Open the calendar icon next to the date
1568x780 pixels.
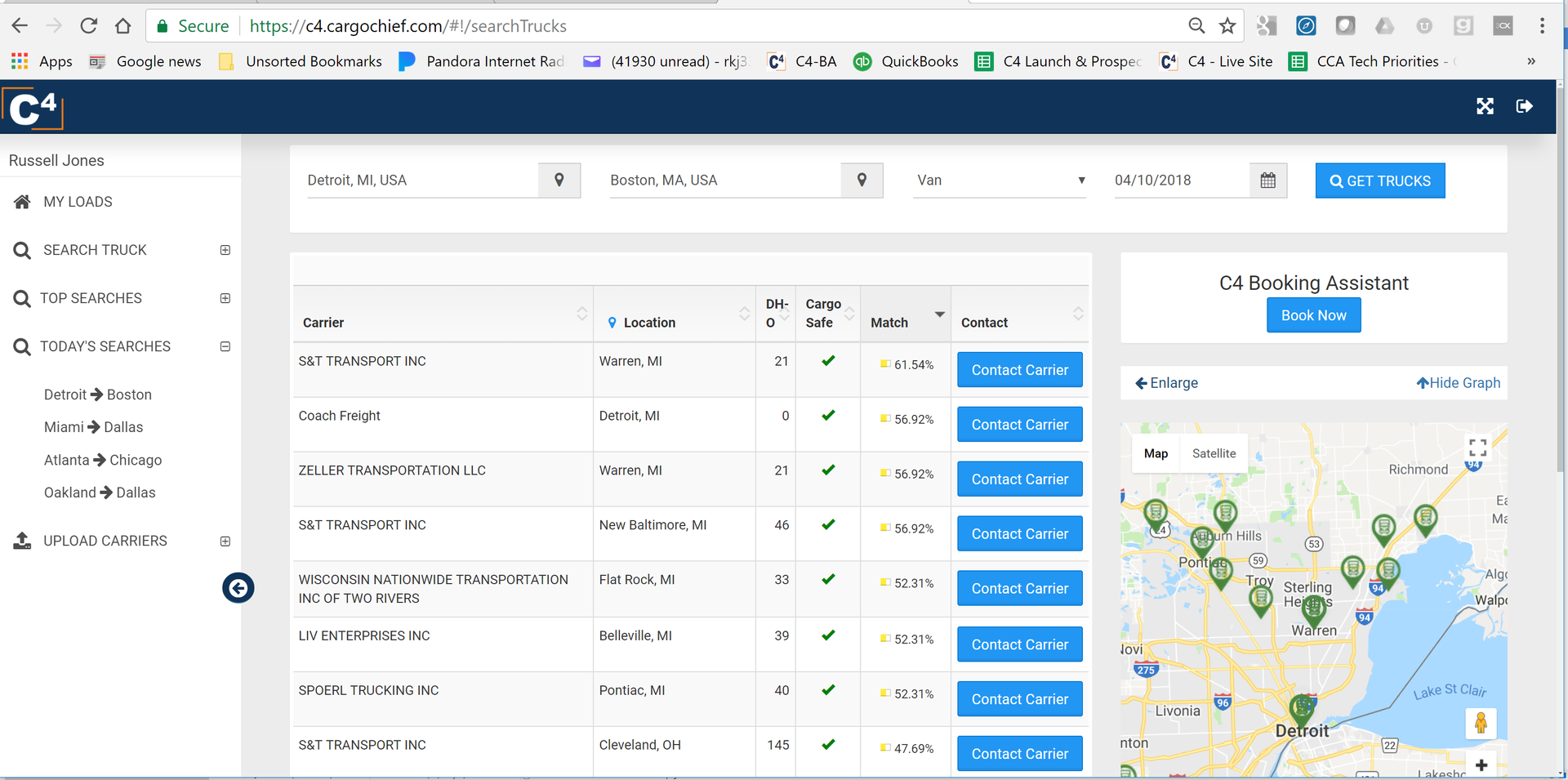click(1268, 180)
